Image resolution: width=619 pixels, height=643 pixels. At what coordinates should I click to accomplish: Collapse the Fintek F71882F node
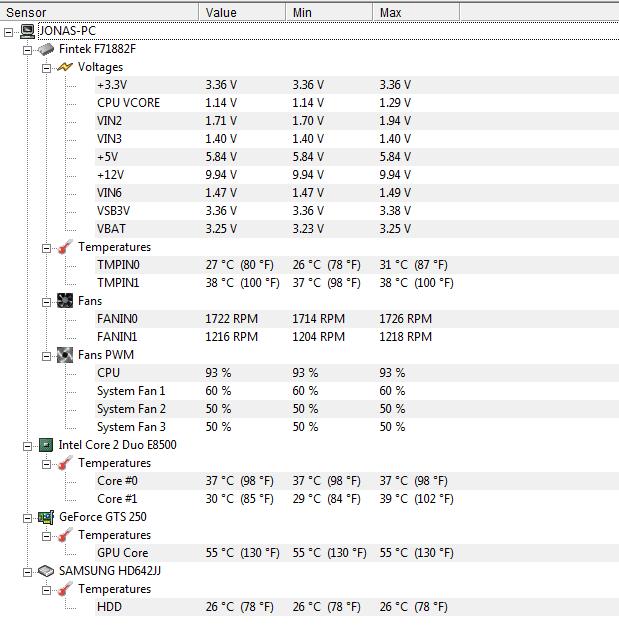[x=27, y=50]
